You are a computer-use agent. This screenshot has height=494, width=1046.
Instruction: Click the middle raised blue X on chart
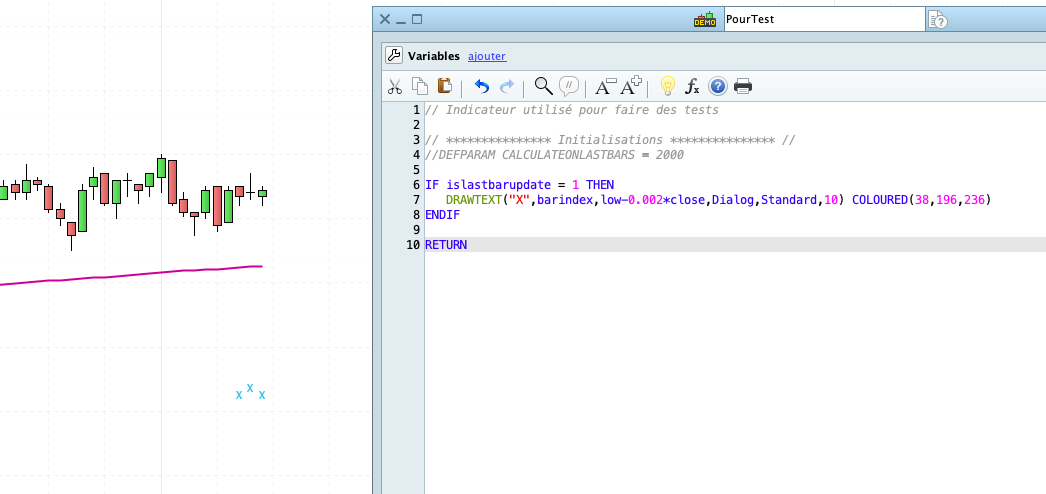[250, 387]
